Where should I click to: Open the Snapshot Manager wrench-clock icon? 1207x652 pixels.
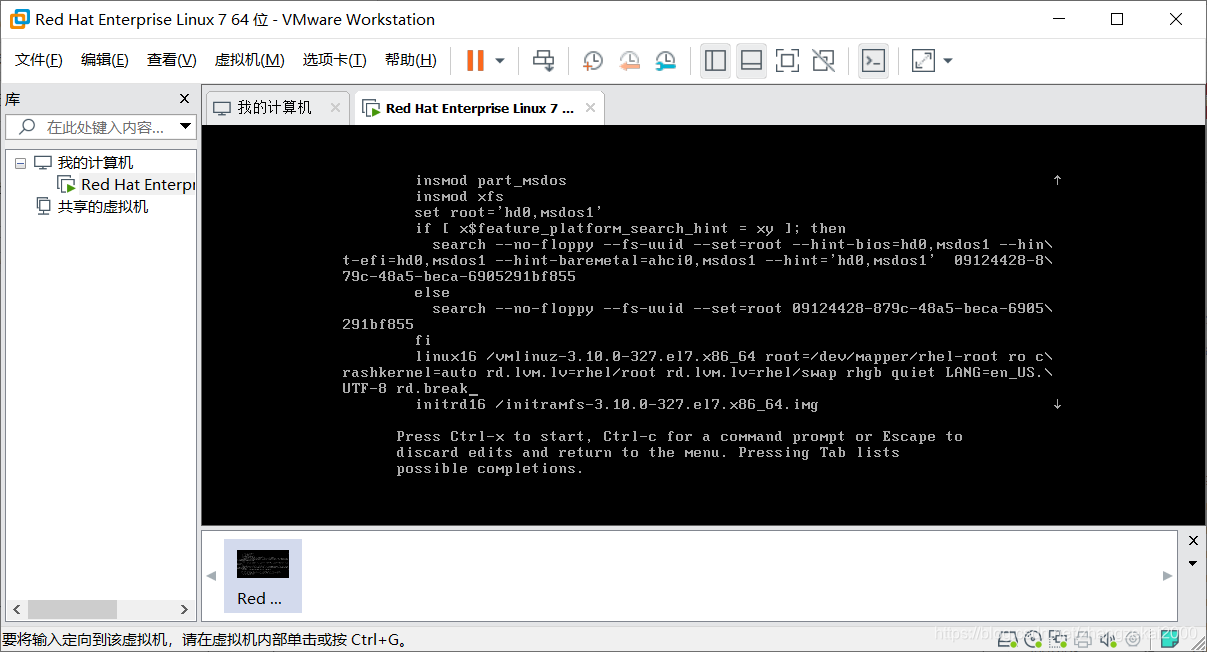click(x=665, y=61)
